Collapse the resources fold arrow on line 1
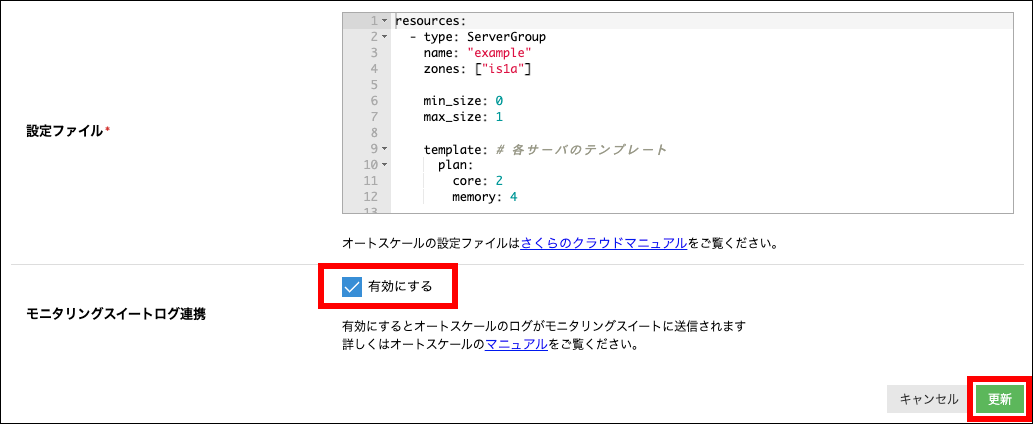 [x=383, y=21]
